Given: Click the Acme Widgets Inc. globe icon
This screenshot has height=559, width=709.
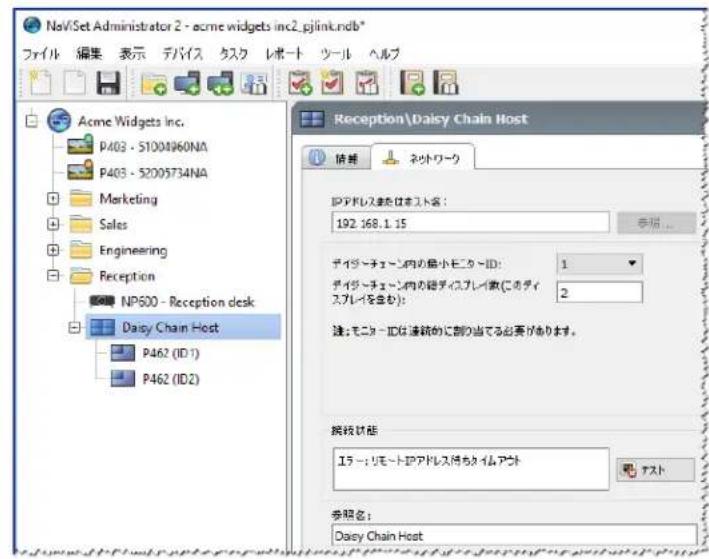Looking at the screenshot, I should 59,120.
